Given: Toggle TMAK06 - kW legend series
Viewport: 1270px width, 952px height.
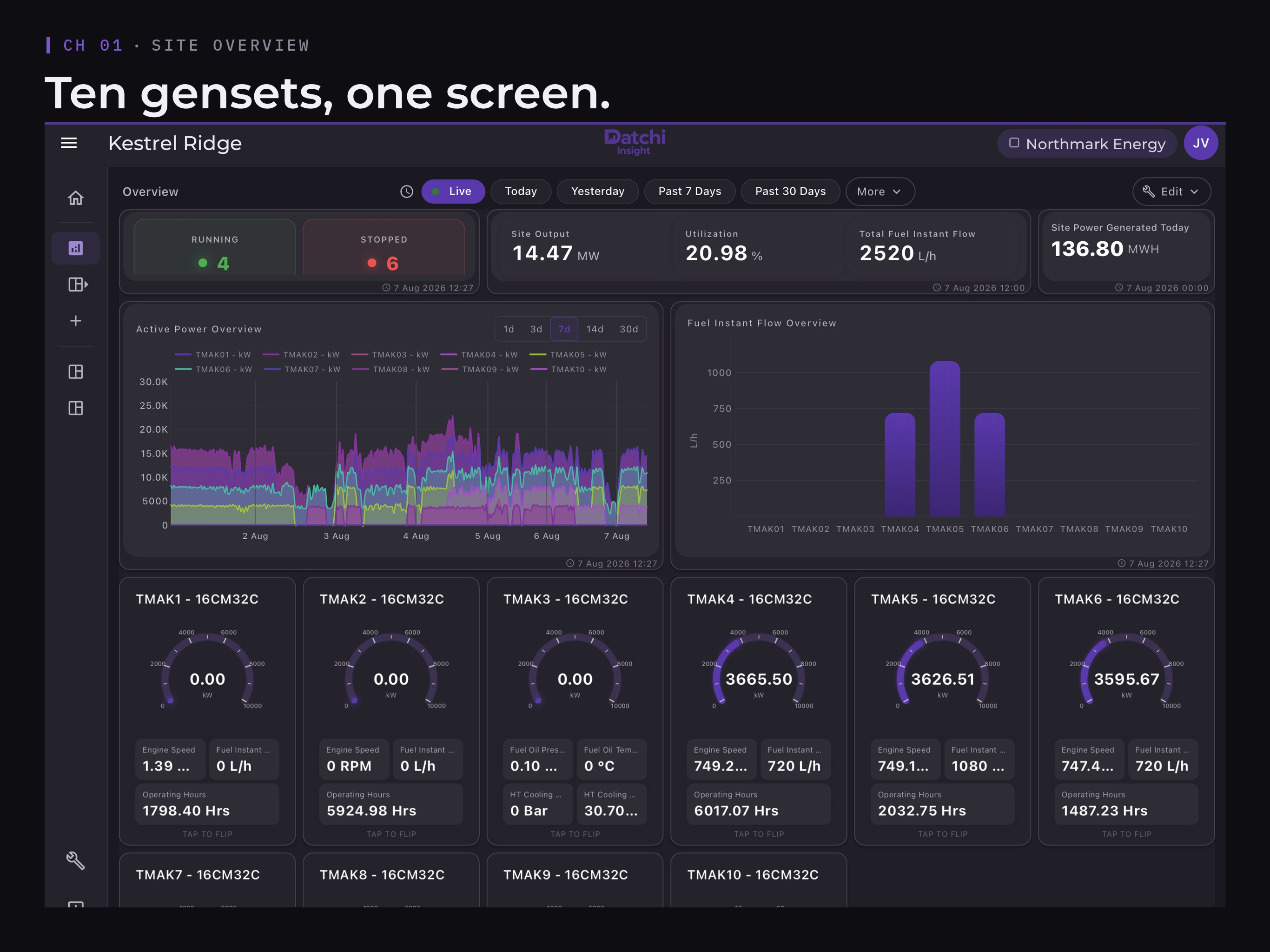Looking at the screenshot, I should click(x=213, y=369).
